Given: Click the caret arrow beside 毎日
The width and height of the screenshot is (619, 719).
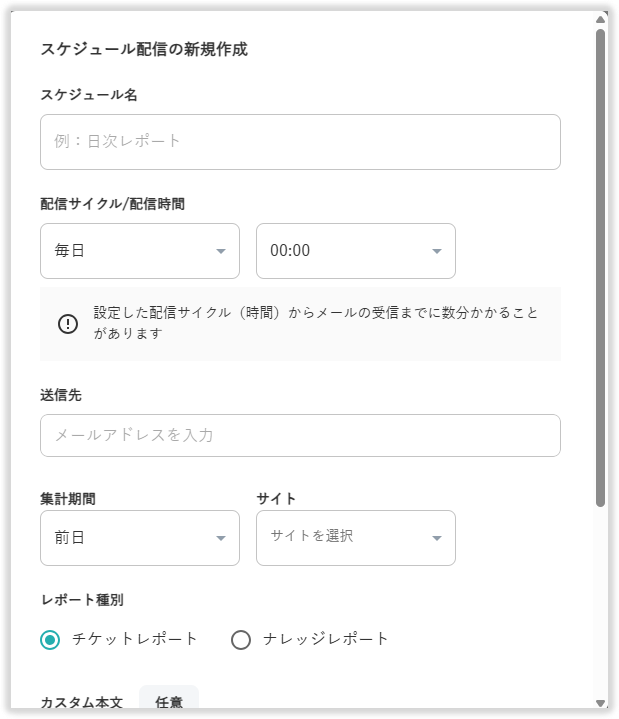Looking at the screenshot, I should [221, 251].
